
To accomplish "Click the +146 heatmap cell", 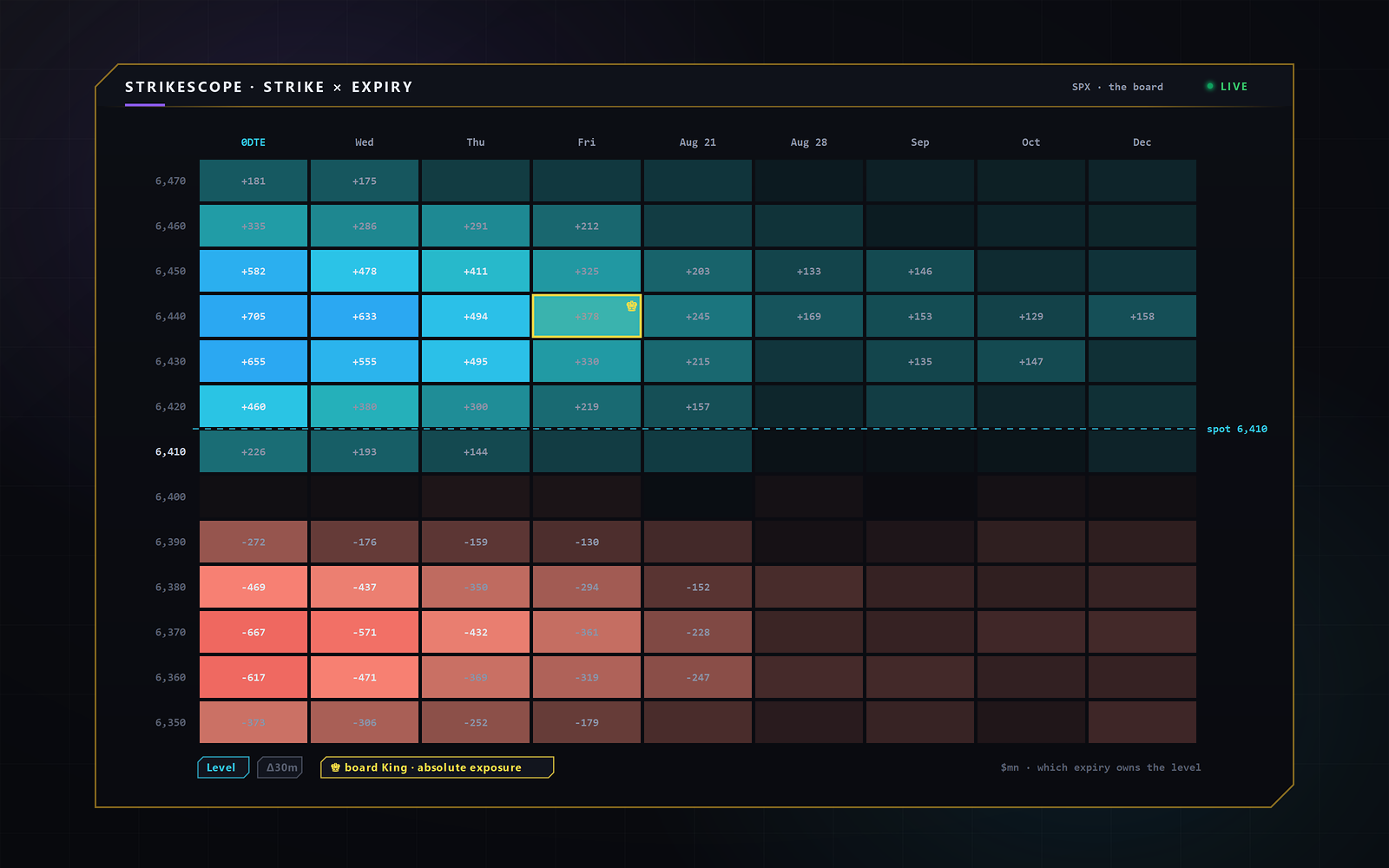I will click(920, 271).
